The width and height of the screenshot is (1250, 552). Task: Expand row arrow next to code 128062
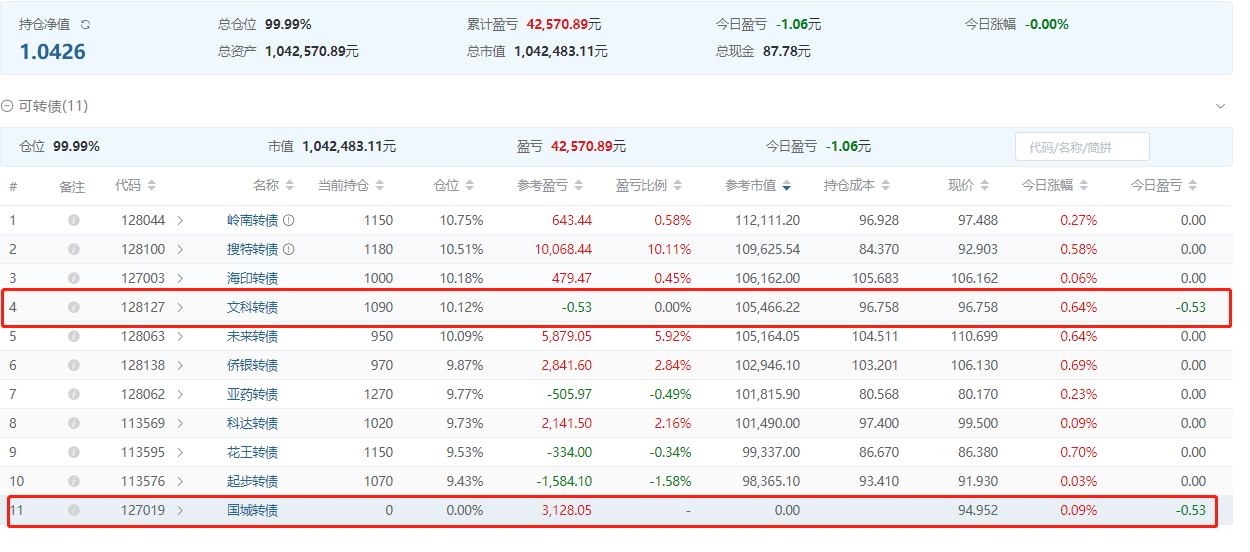coord(180,394)
